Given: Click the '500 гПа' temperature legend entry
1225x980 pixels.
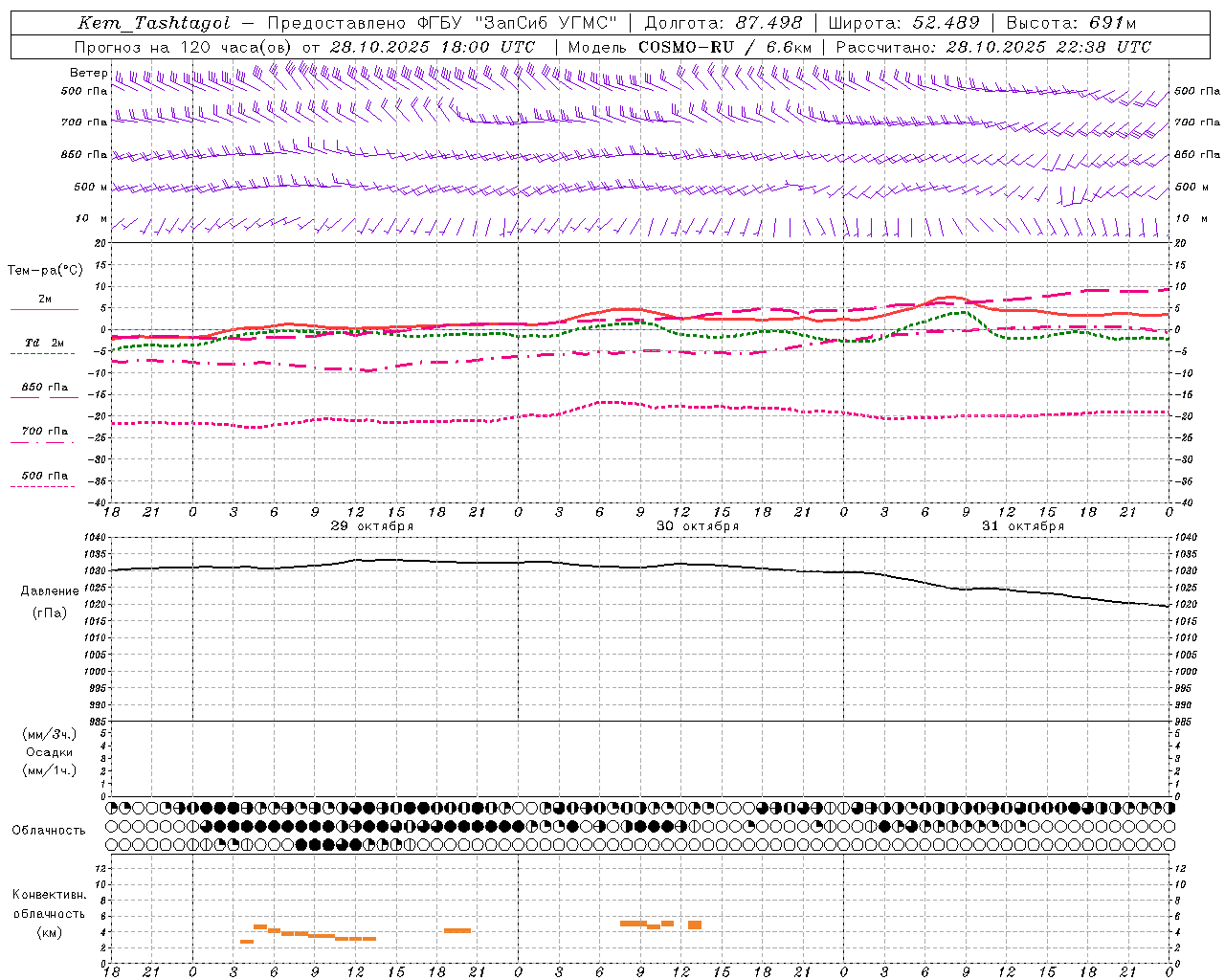Looking at the screenshot, I should (44, 476).
